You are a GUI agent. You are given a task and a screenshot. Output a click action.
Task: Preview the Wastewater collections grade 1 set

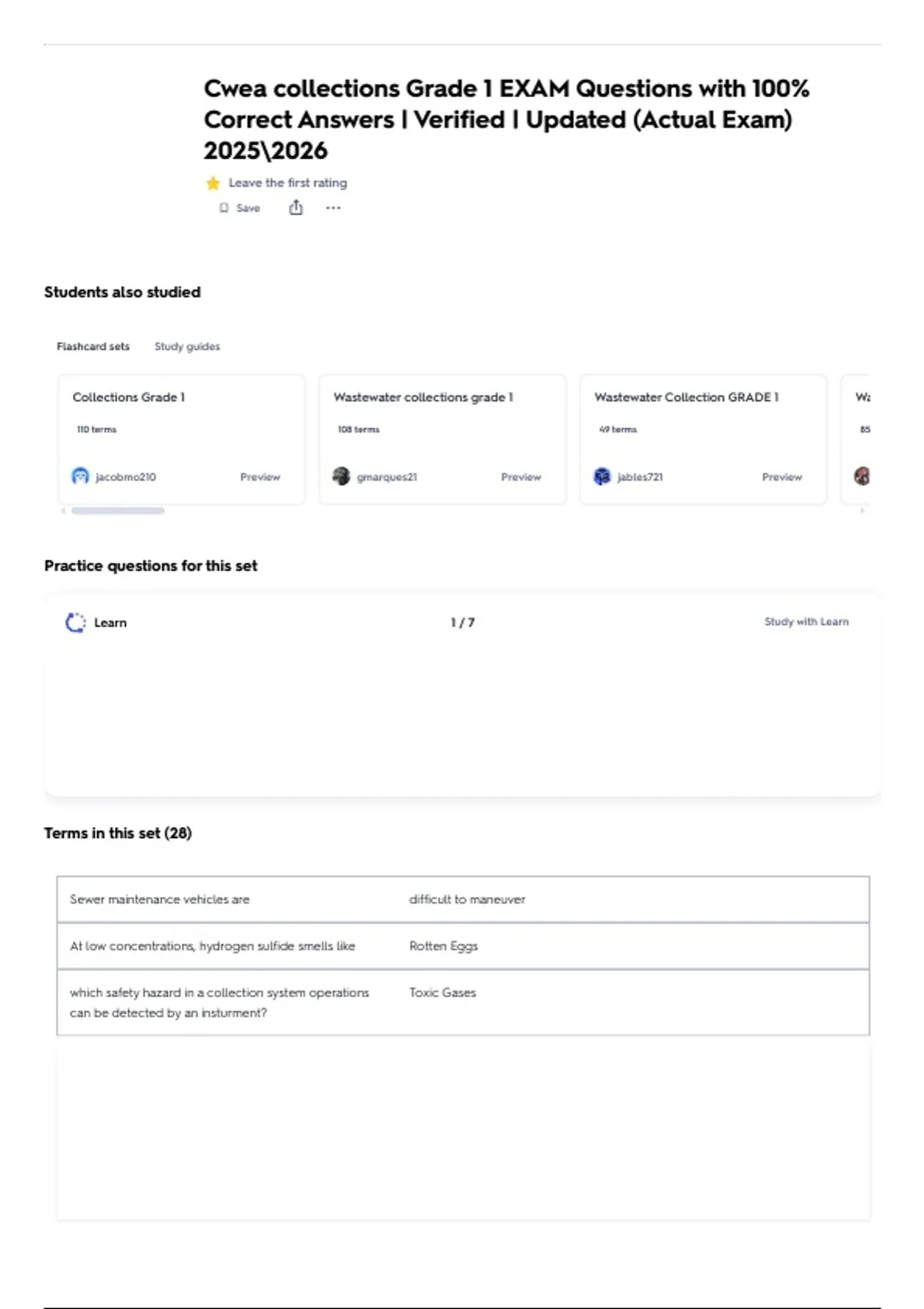pyautogui.click(x=521, y=477)
